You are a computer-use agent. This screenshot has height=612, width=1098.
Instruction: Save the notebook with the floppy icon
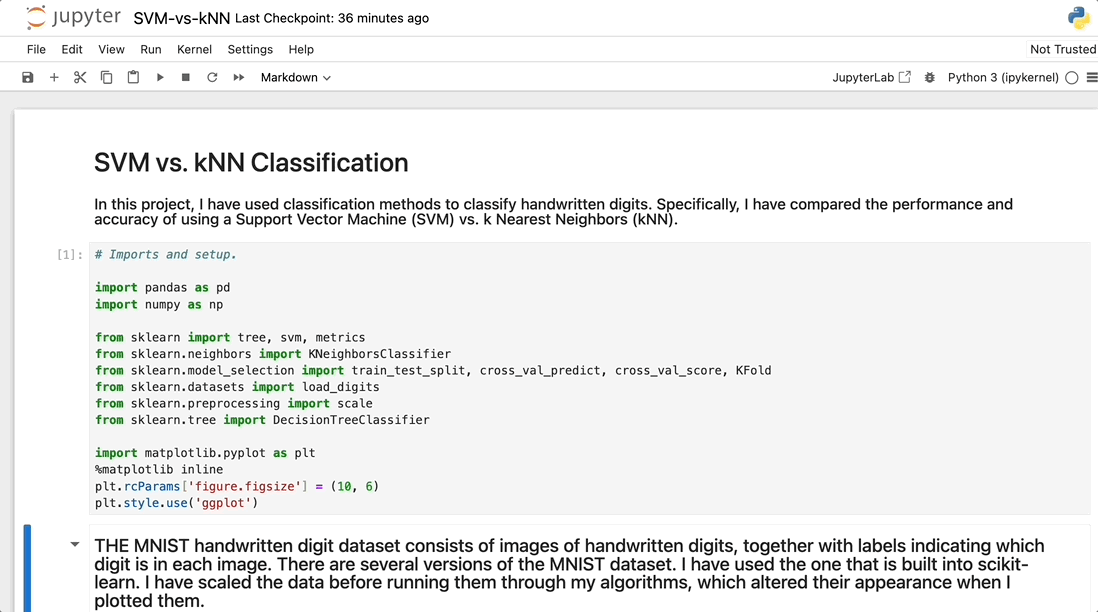(27, 78)
